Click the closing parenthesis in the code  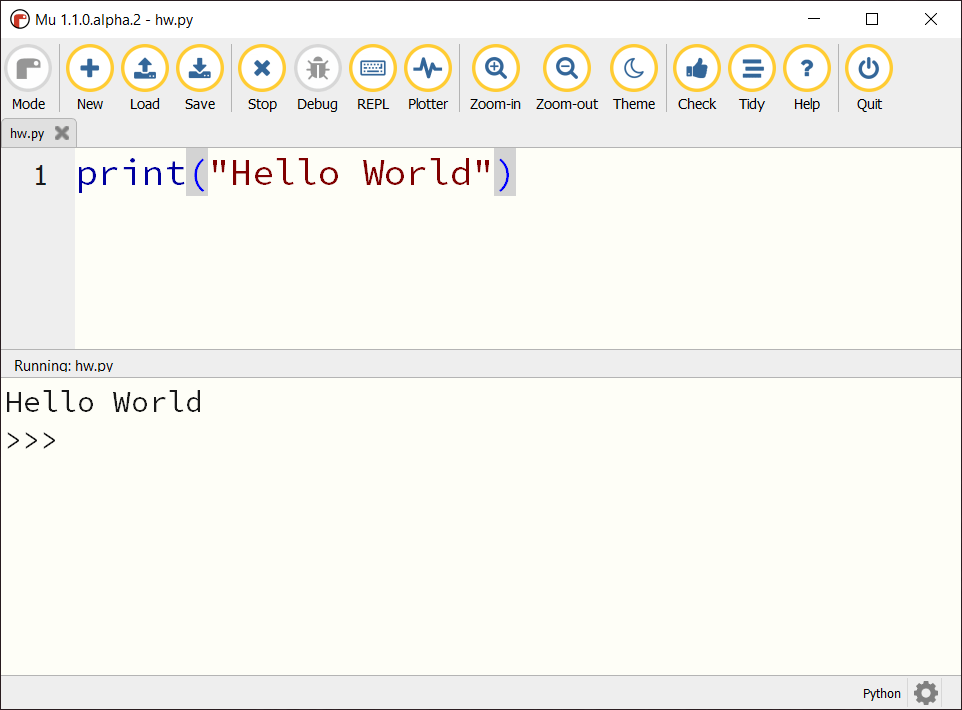click(x=504, y=173)
